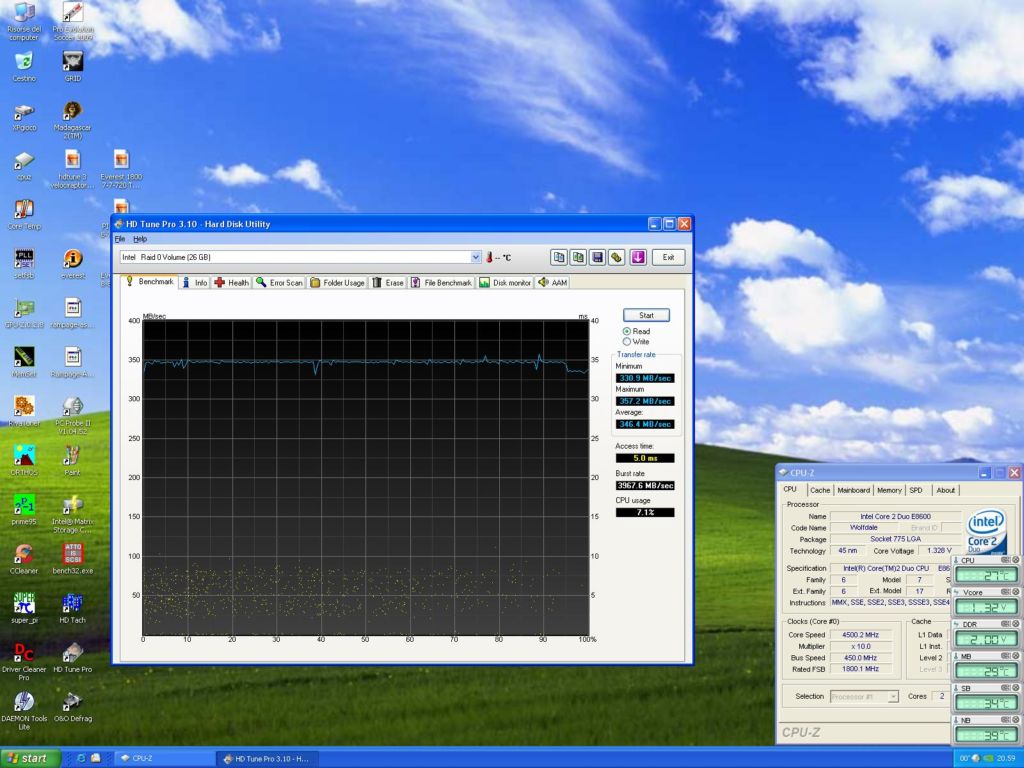The image size is (1024, 768).
Task: Select the Read radio button
Action: tap(626, 332)
